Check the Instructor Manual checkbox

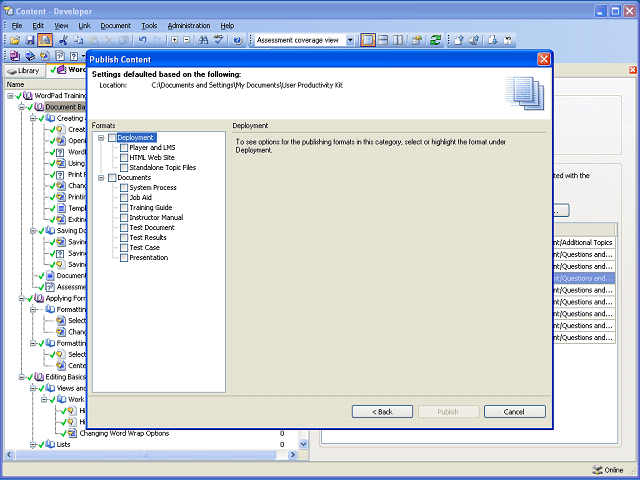124,218
